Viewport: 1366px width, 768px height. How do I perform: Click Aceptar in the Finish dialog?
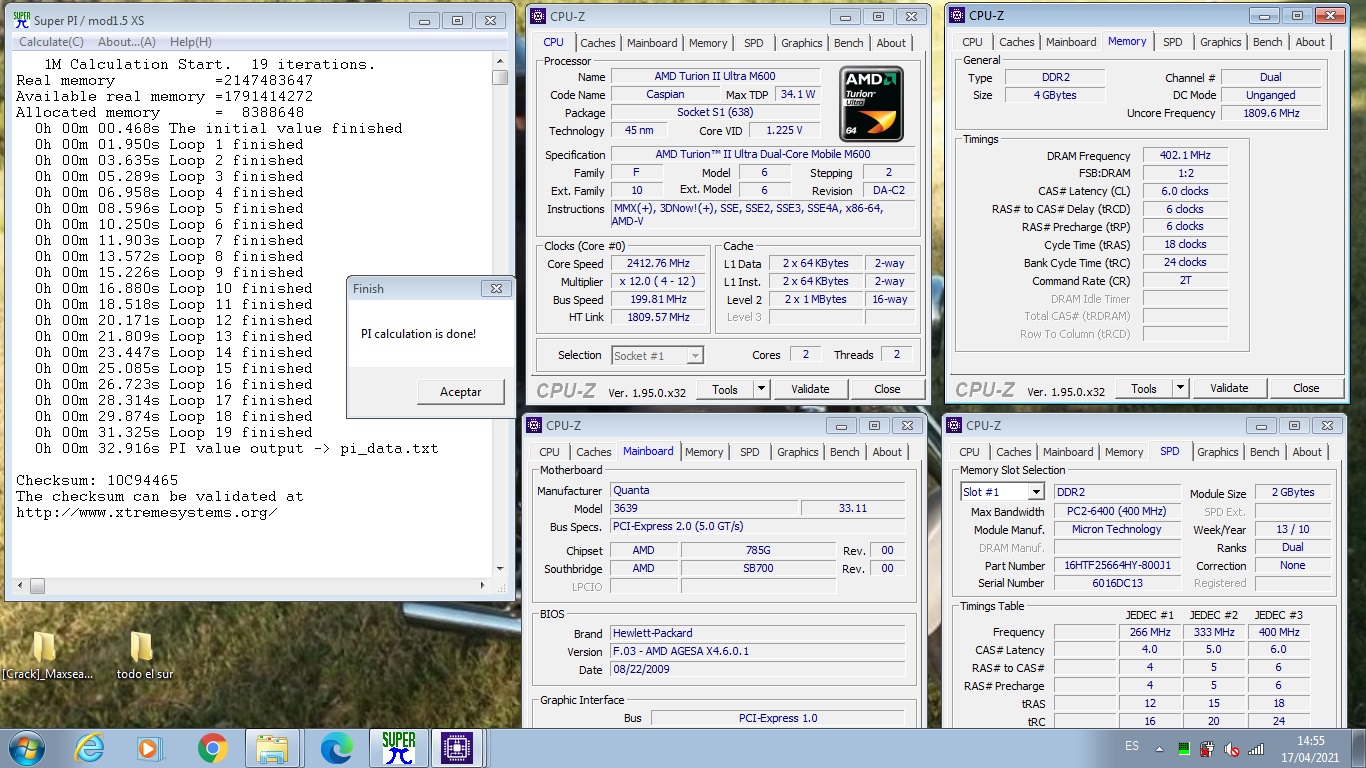click(x=460, y=392)
